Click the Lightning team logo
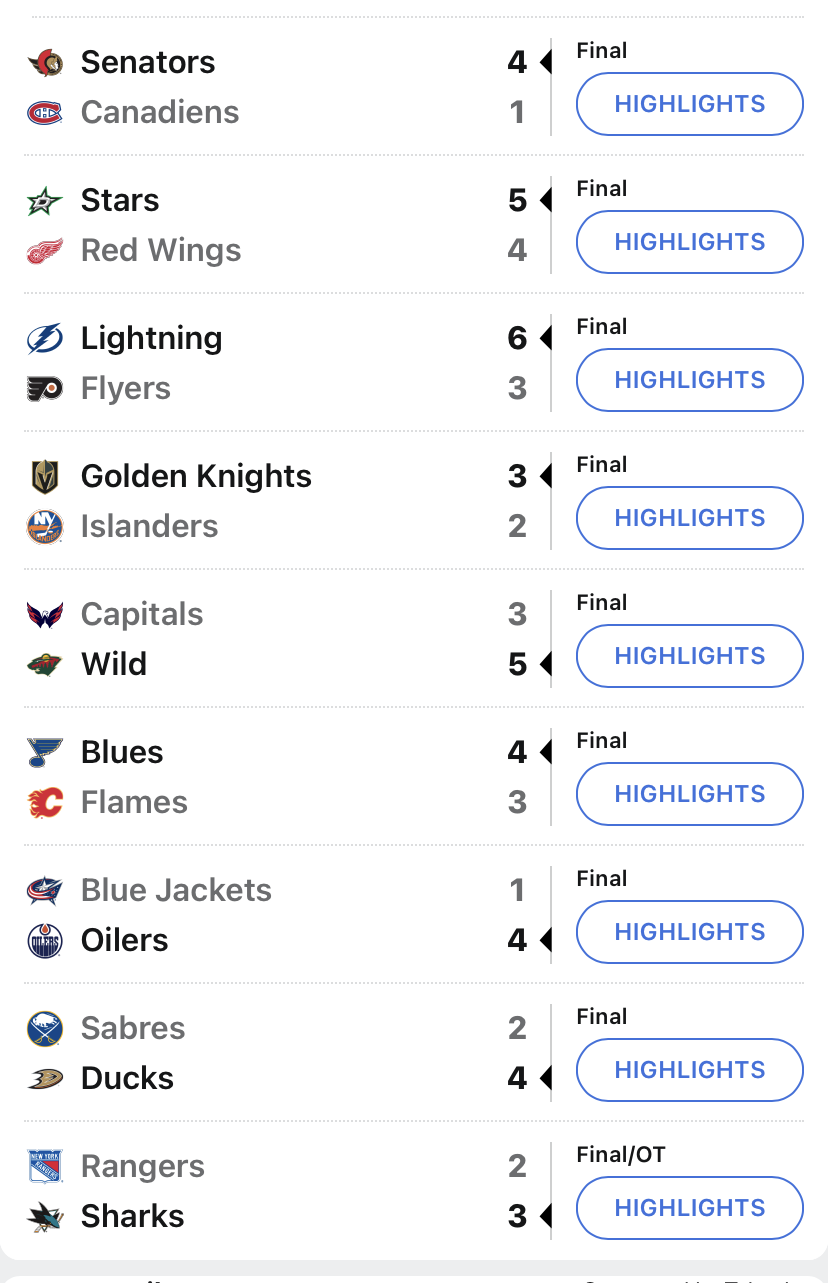Screen dimensions: 828x1283 [45, 339]
